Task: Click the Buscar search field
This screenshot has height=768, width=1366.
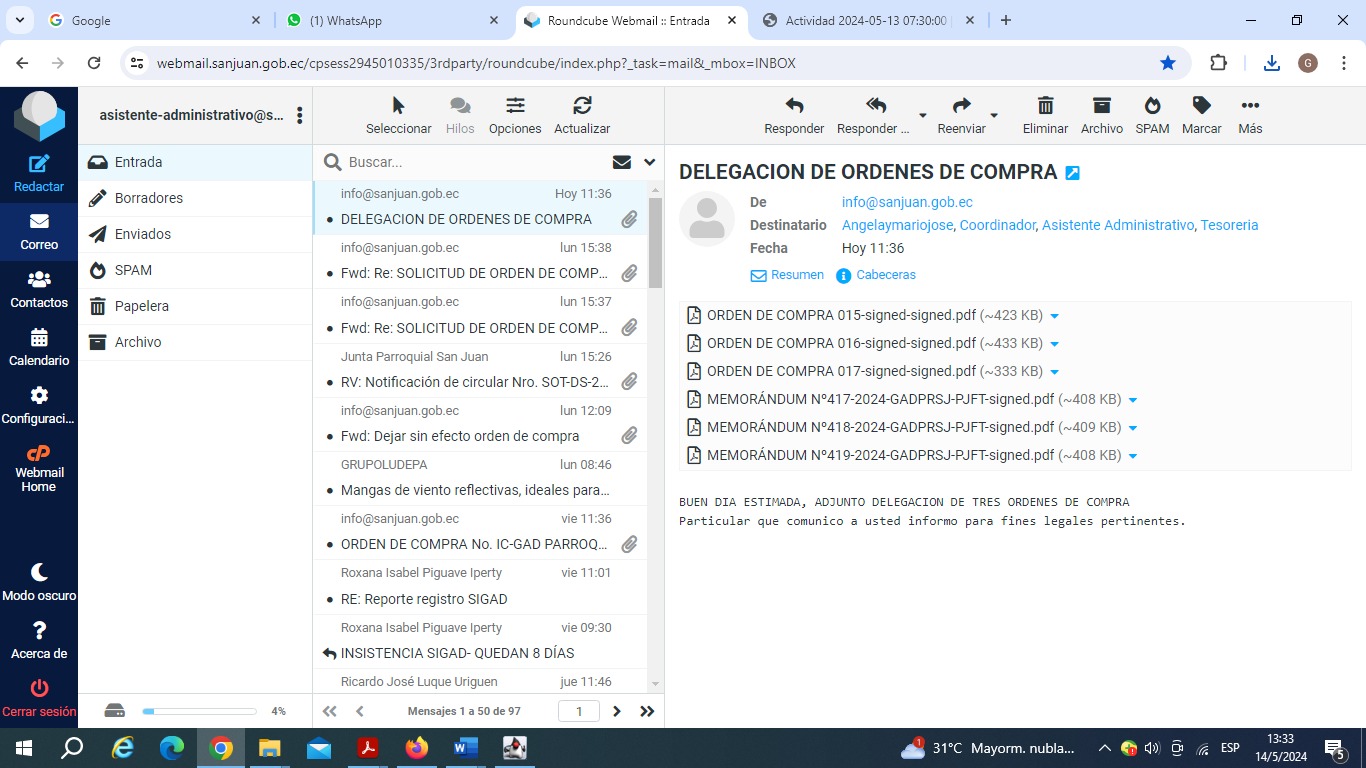Action: click(470, 162)
